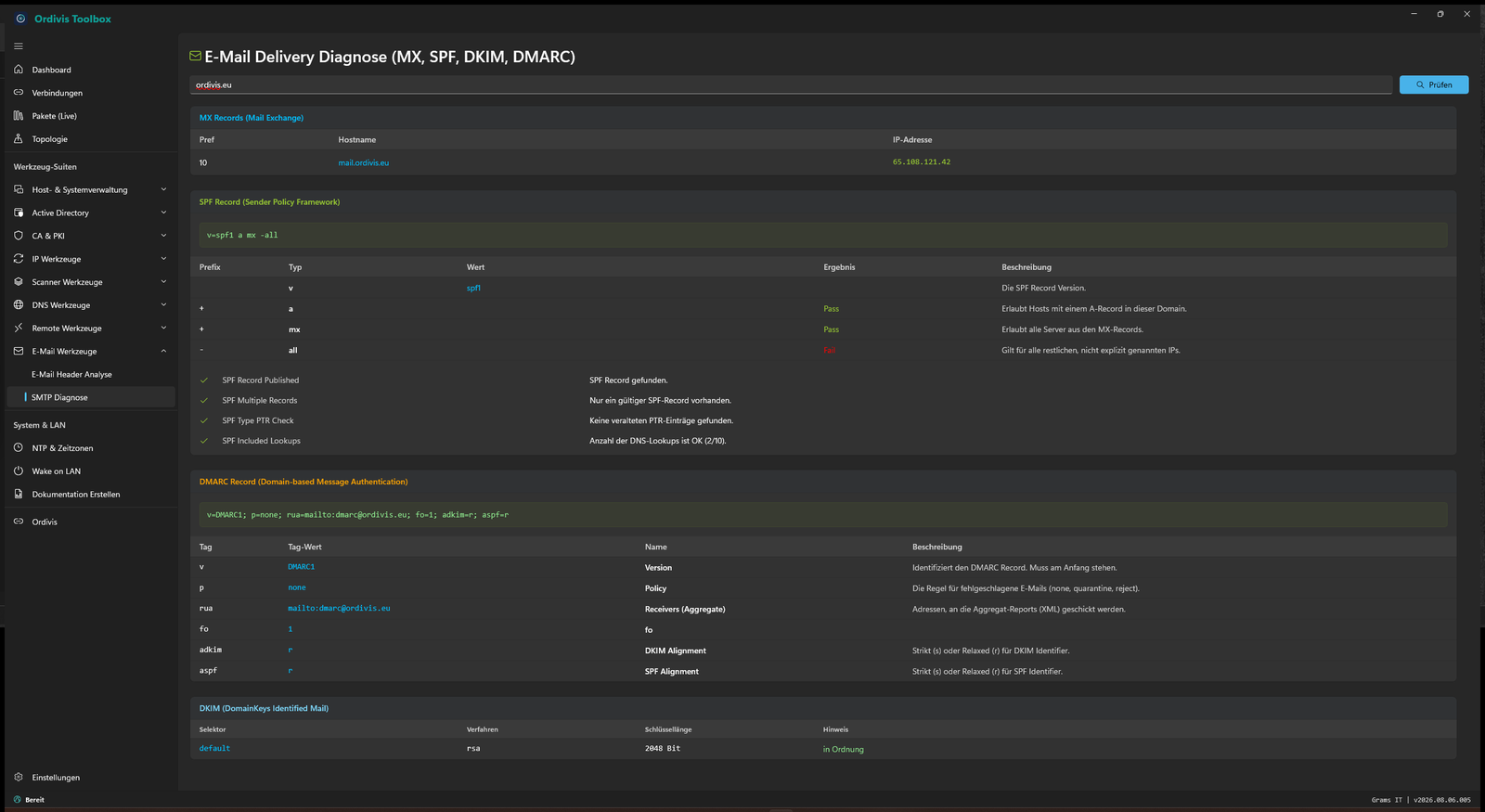Open Topologie menu entry
Image resolution: width=1485 pixels, height=812 pixels.
(91, 139)
